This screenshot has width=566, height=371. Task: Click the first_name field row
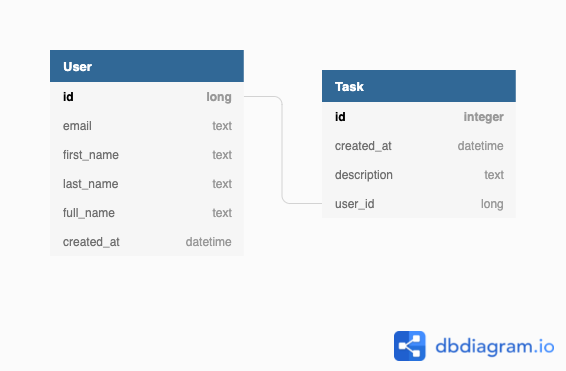[x=147, y=155]
